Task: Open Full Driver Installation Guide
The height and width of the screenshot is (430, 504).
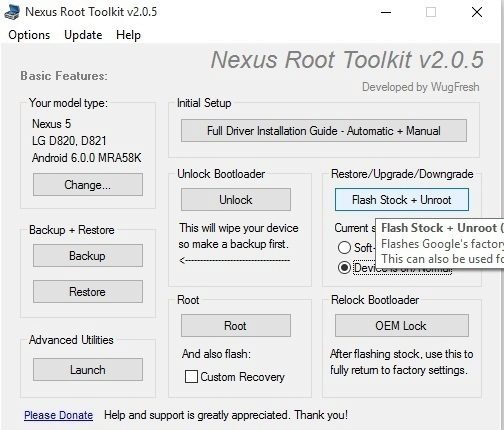Action: [x=324, y=131]
